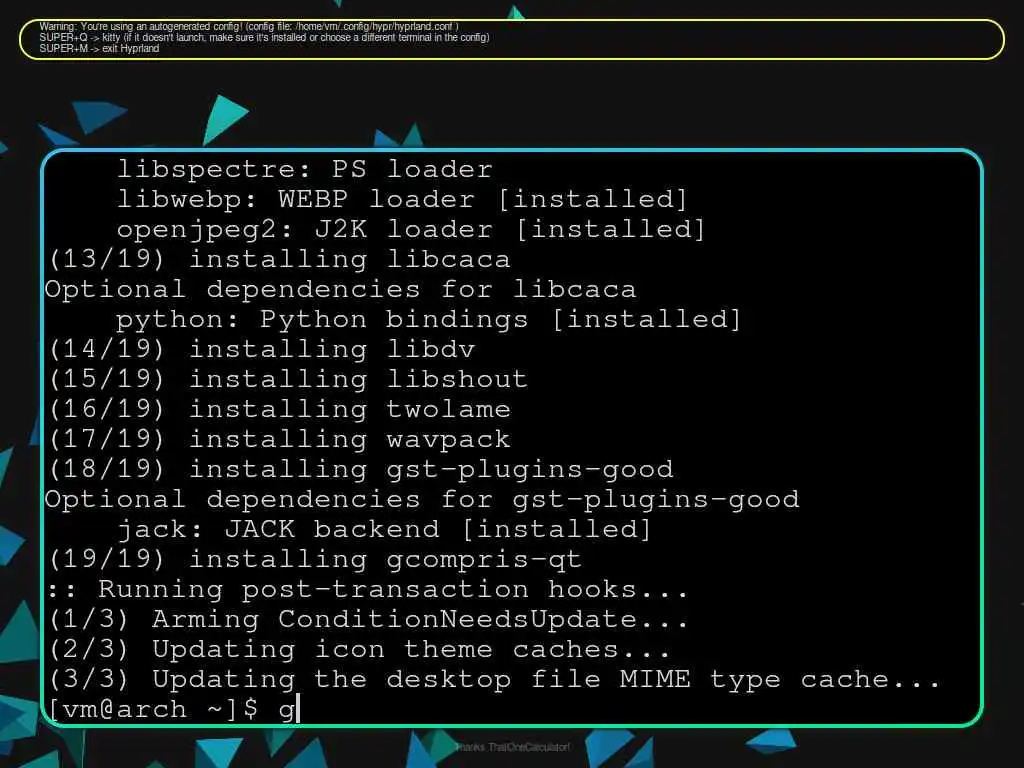Click '(1/3) Arming ConditionNeedsUpdate...' line
The height and width of the screenshot is (768, 1024).
[x=368, y=620]
